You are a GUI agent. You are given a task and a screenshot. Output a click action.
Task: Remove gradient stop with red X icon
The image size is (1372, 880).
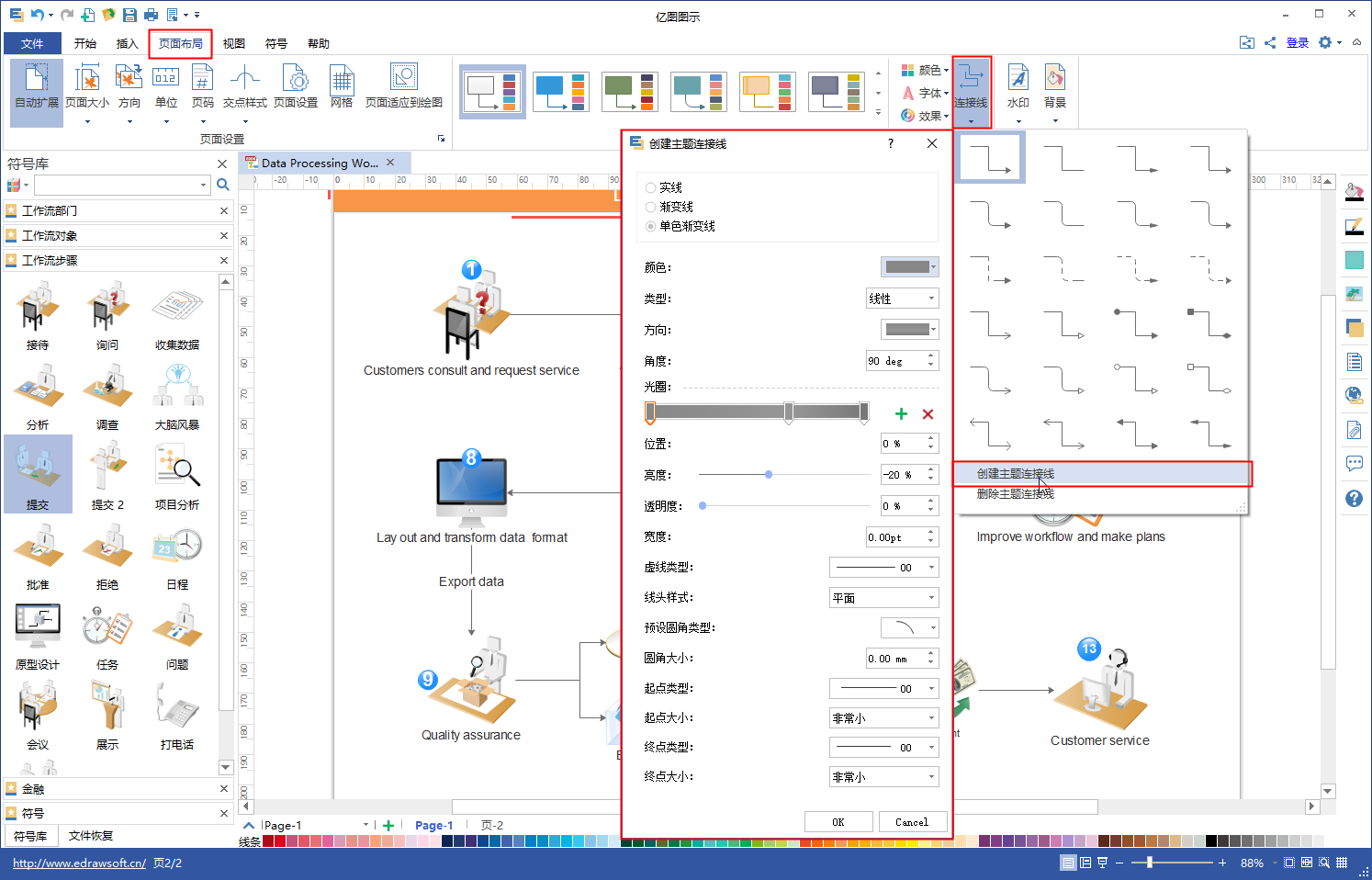[928, 414]
